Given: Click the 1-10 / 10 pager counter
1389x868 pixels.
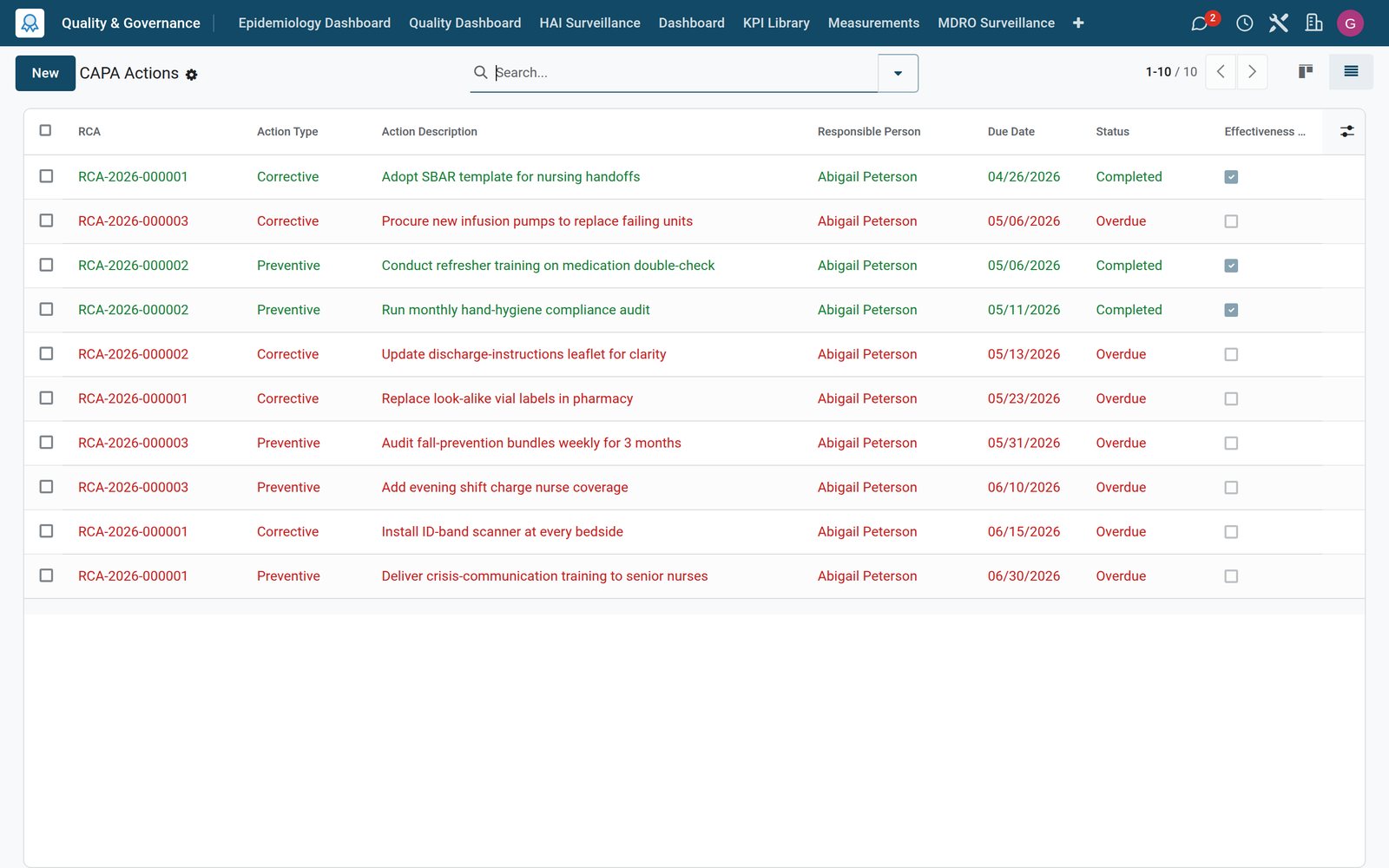Looking at the screenshot, I should click(x=1171, y=72).
